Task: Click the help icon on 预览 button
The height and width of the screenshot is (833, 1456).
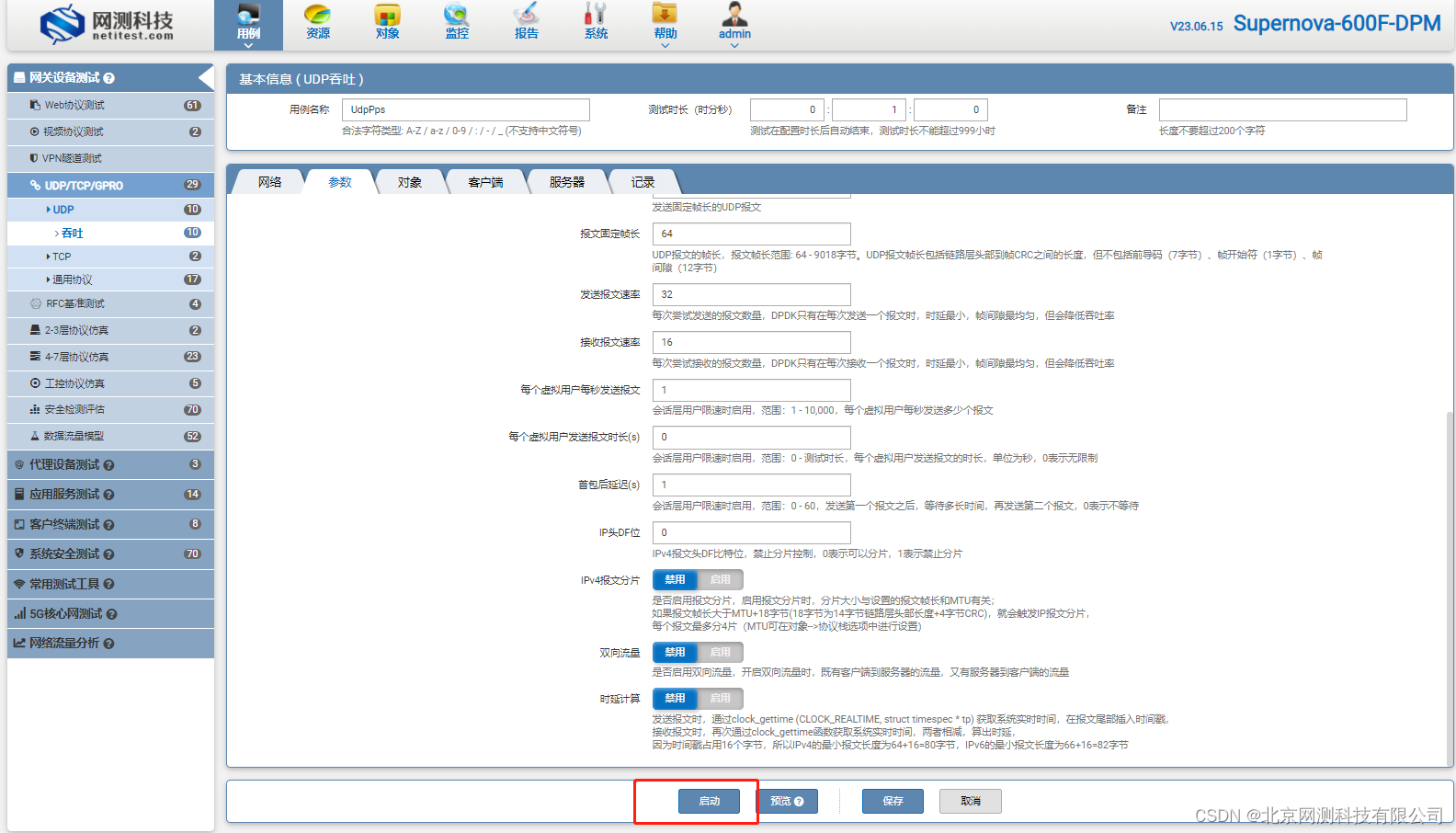Action: pos(799,802)
